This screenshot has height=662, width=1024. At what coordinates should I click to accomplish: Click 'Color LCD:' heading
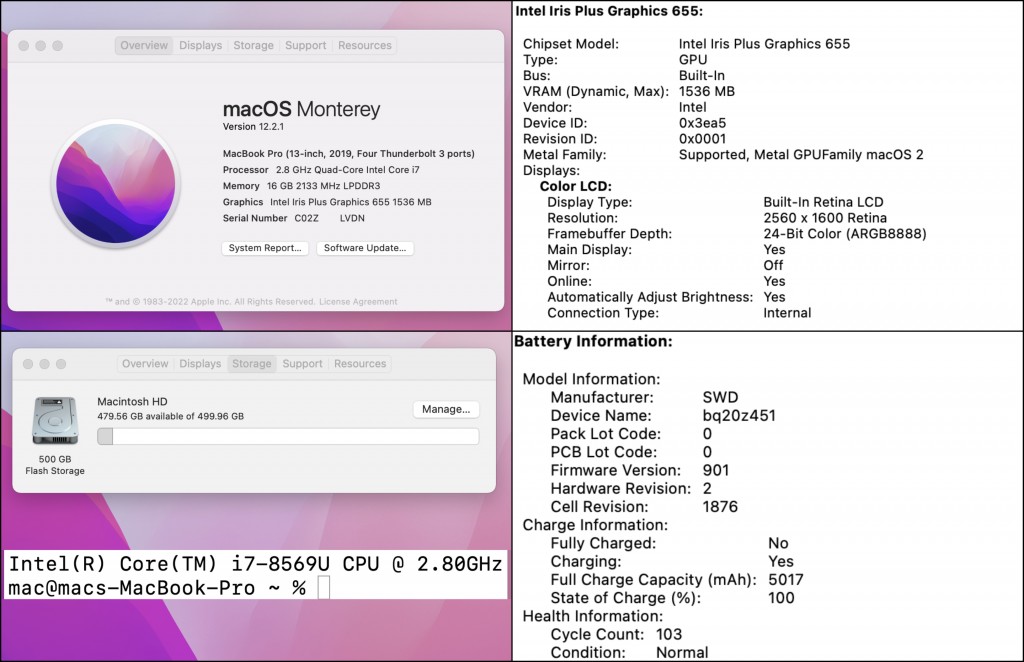click(x=575, y=186)
